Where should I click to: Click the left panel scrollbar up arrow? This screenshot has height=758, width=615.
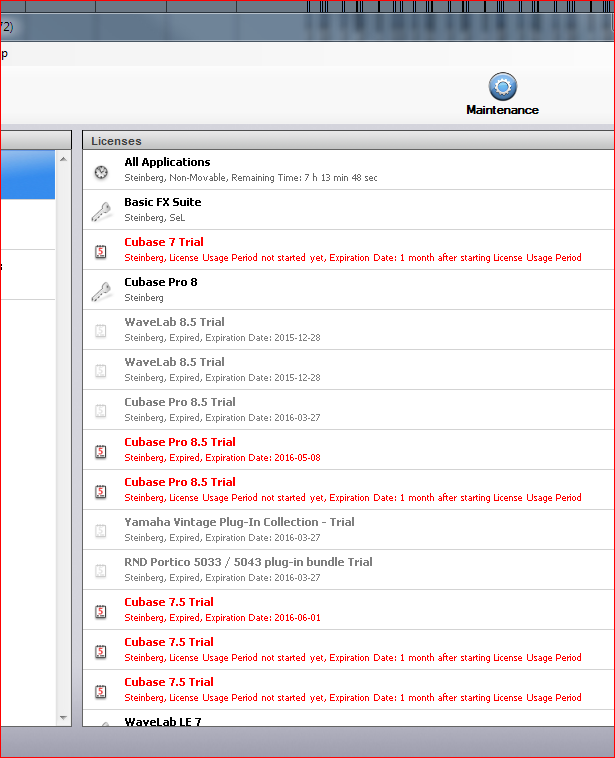(63, 159)
